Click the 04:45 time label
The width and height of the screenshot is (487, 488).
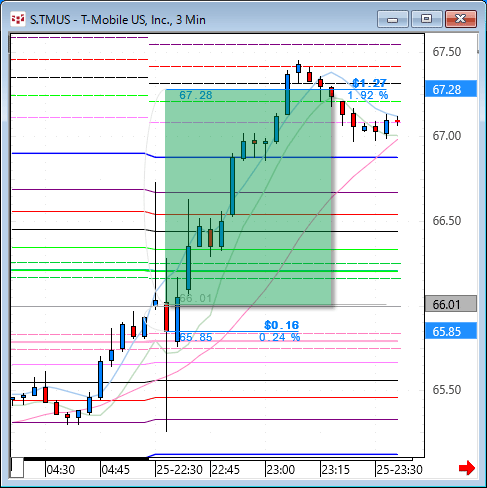point(115,470)
